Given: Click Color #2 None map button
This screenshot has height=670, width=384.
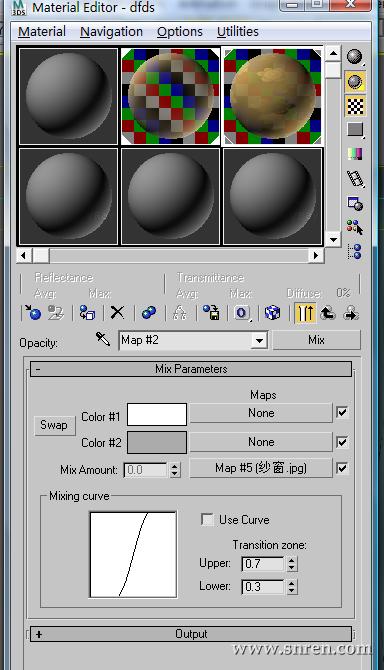Looking at the screenshot, I should click(261, 442).
